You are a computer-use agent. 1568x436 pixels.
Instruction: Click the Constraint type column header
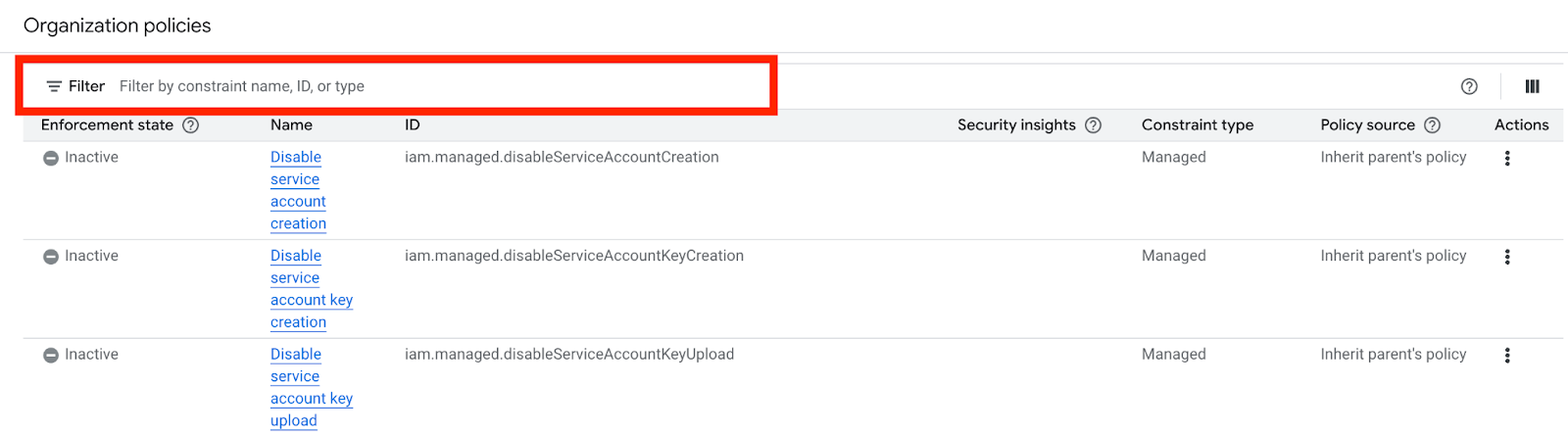pyautogui.click(x=1198, y=125)
